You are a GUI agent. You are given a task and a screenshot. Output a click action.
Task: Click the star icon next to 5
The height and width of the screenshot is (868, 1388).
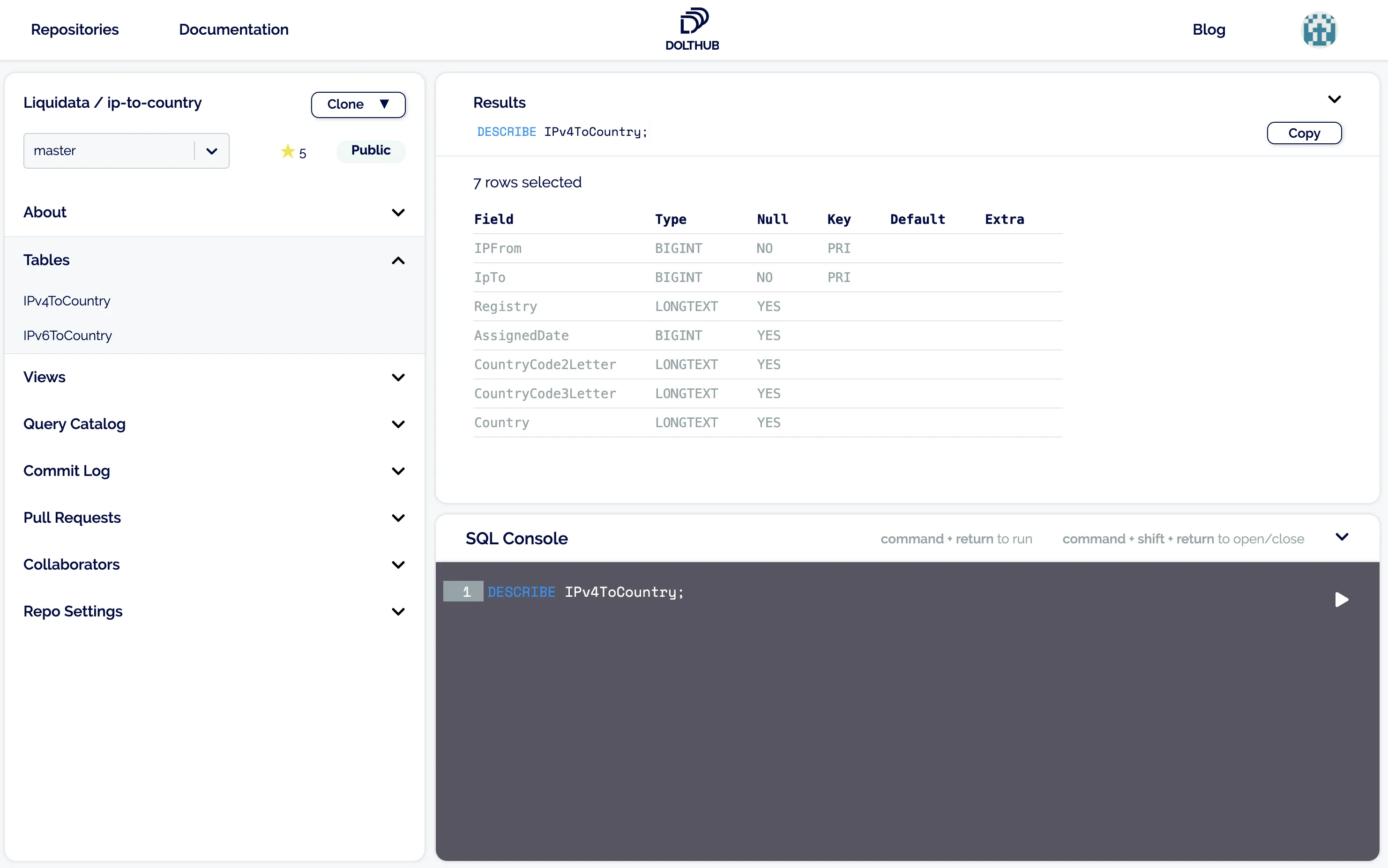(288, 151)
